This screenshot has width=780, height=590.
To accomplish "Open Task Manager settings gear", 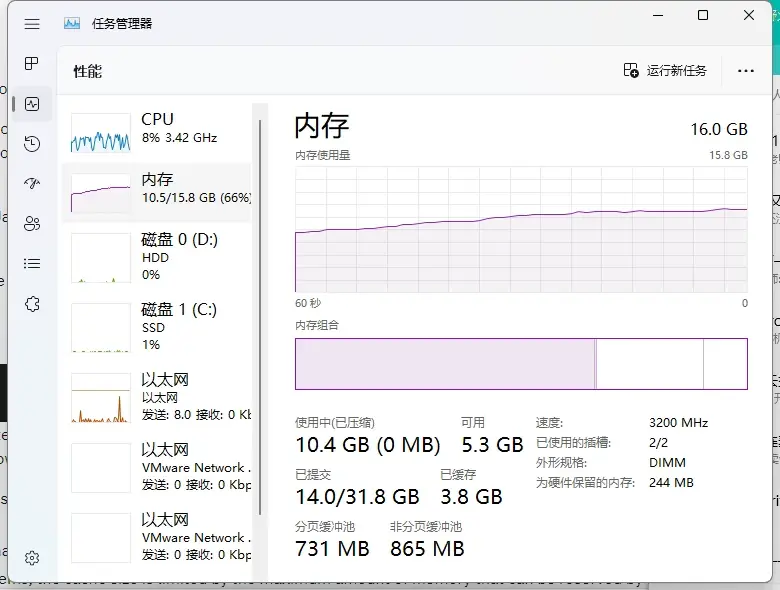I will click(x=32, y=558).
